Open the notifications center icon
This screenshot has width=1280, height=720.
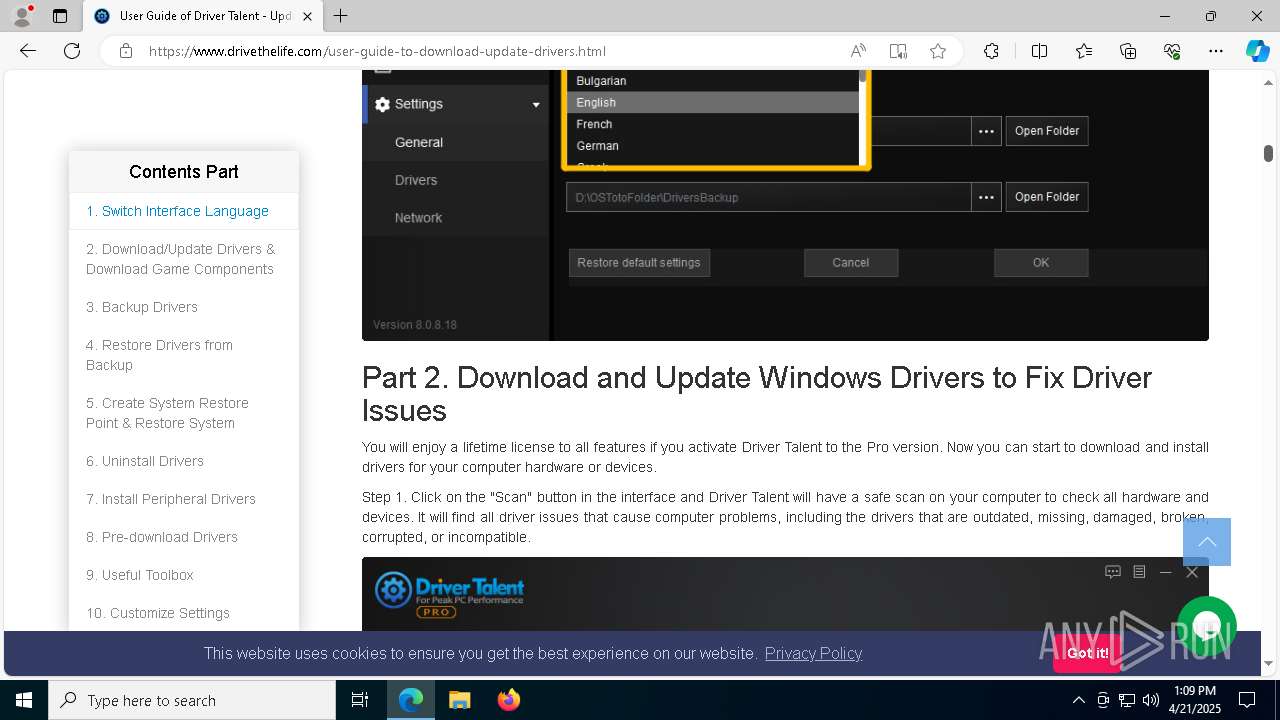pos(1247,700)
